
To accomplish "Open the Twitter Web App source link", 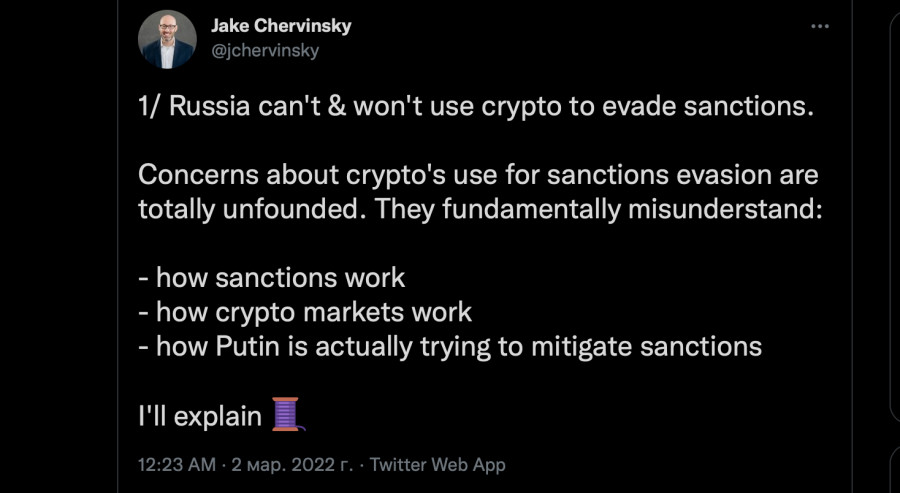I will (437, 464).
